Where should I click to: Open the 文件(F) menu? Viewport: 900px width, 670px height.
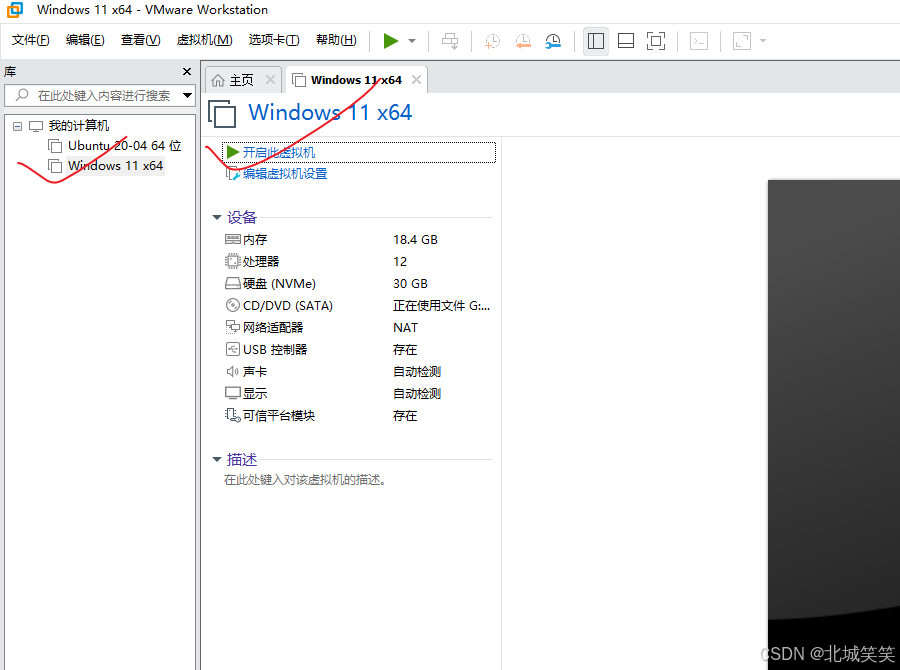tap(30, 40)
